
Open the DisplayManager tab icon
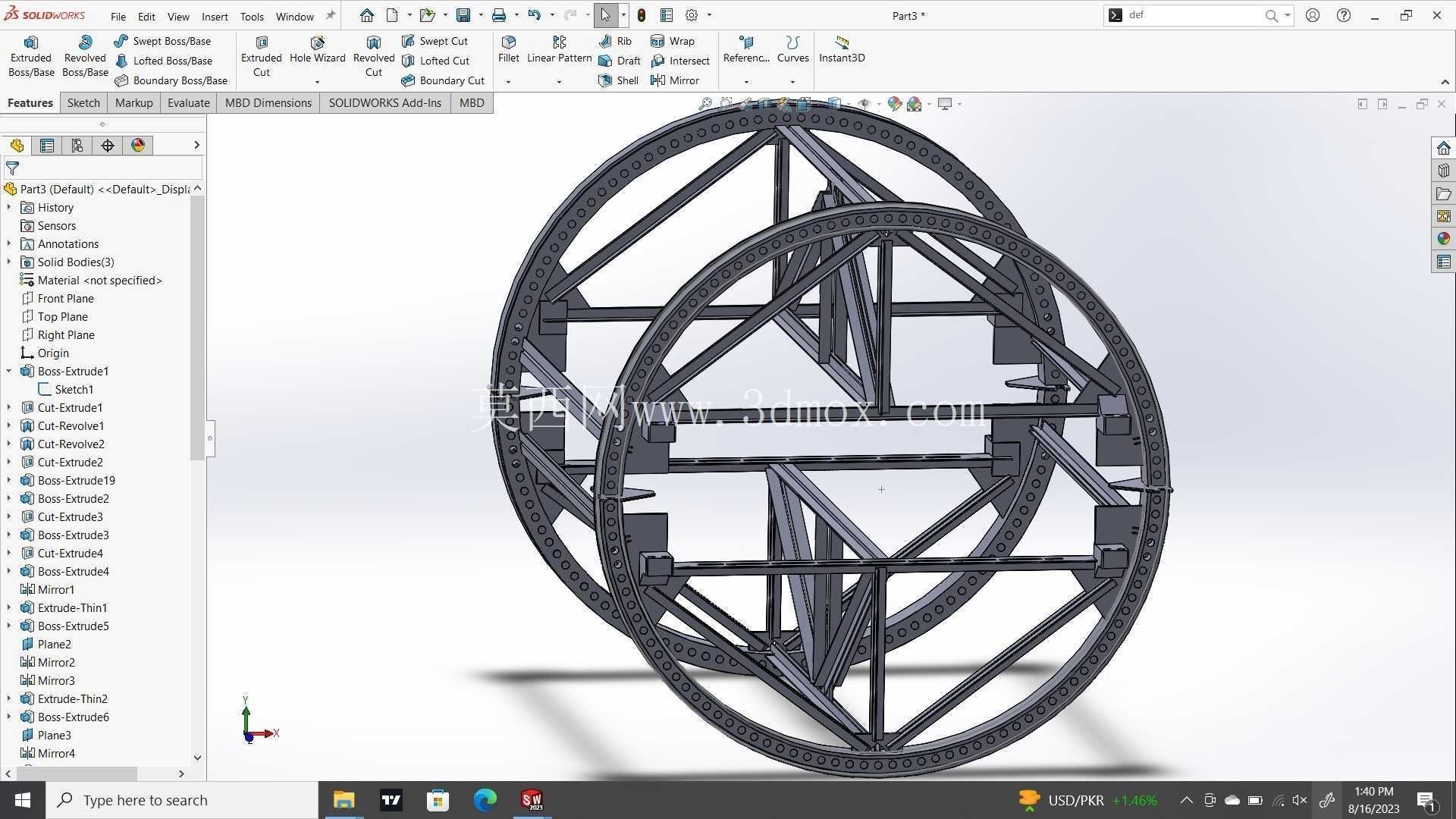(138, 146)
